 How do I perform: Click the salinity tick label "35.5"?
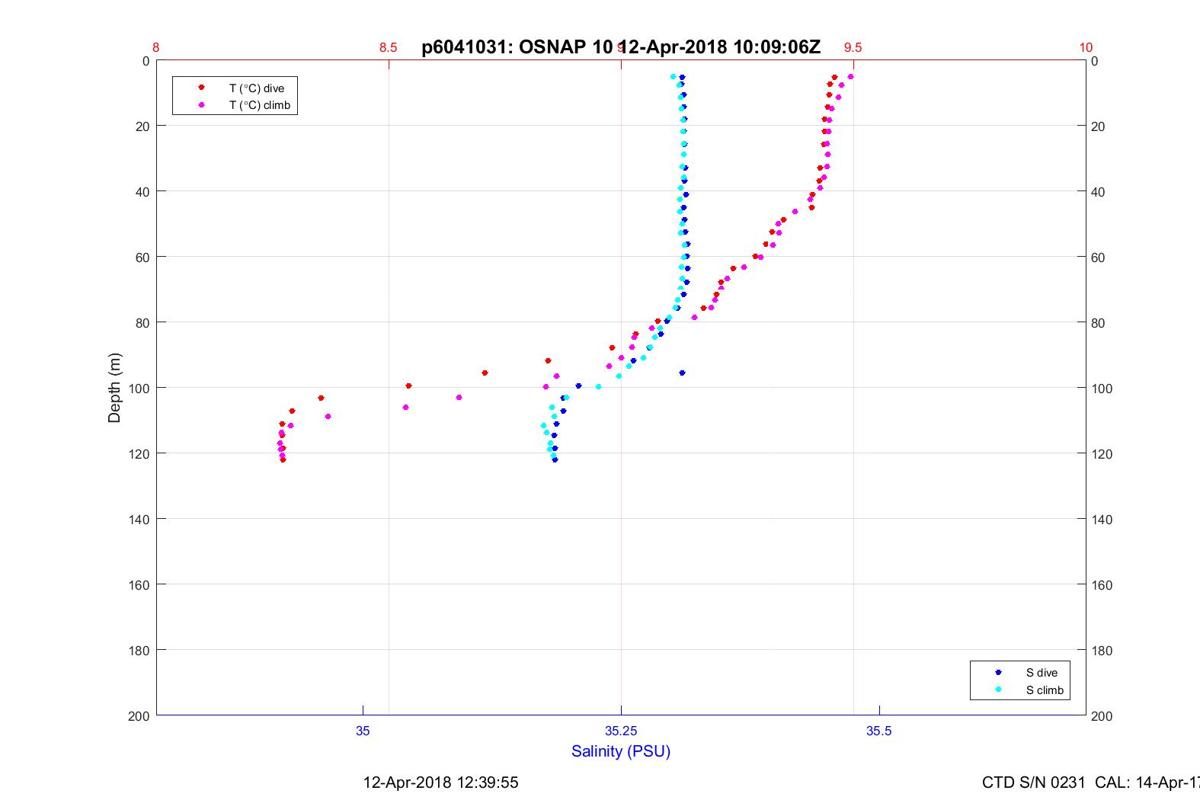click(879, 731)
